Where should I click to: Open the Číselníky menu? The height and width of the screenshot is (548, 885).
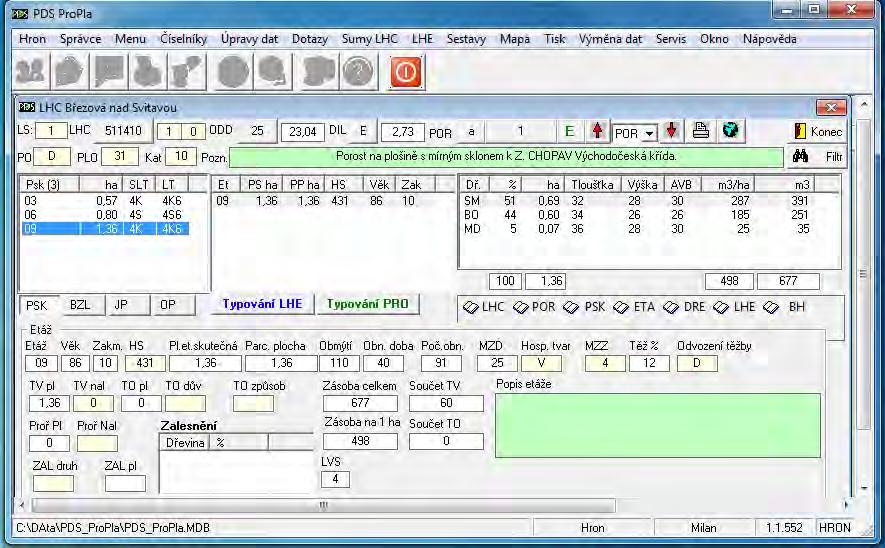pyautogui.click(x=183, y=39)
